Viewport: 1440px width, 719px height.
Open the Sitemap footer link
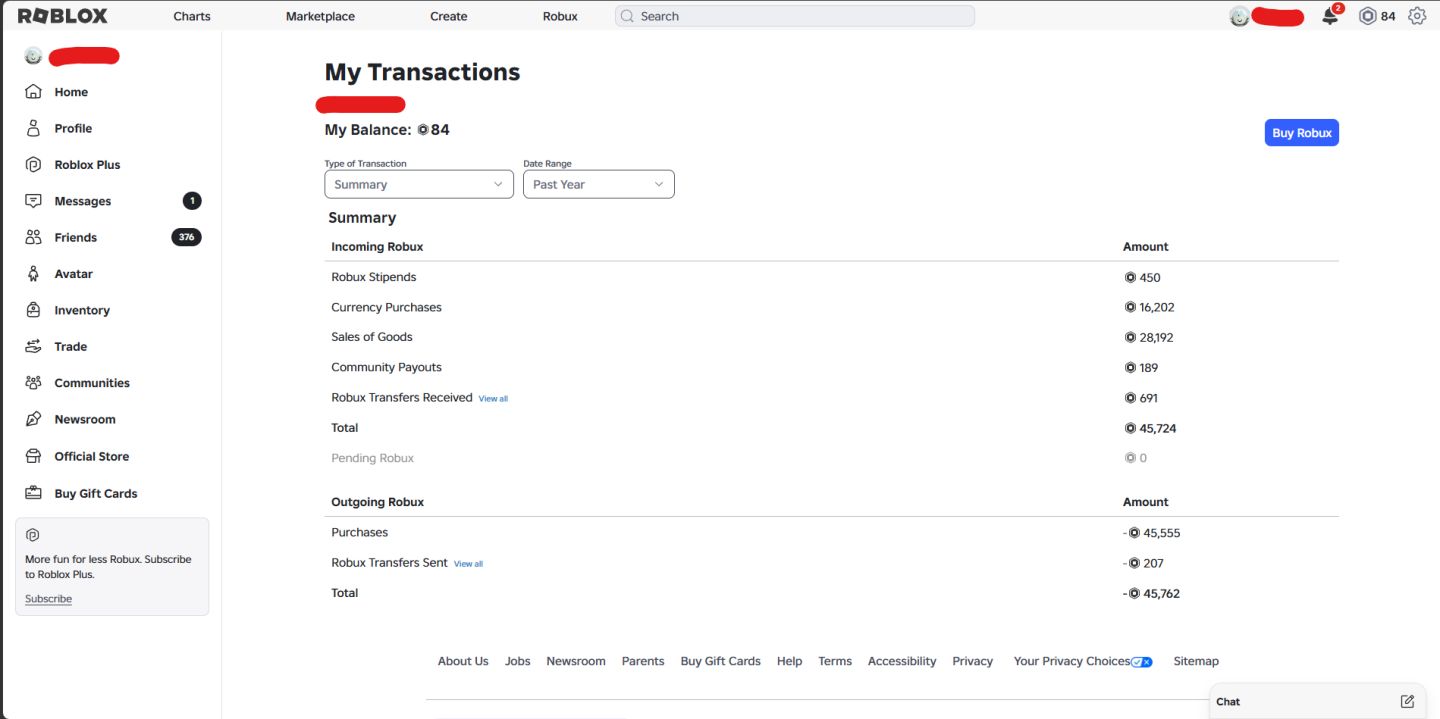(1196, 661)
